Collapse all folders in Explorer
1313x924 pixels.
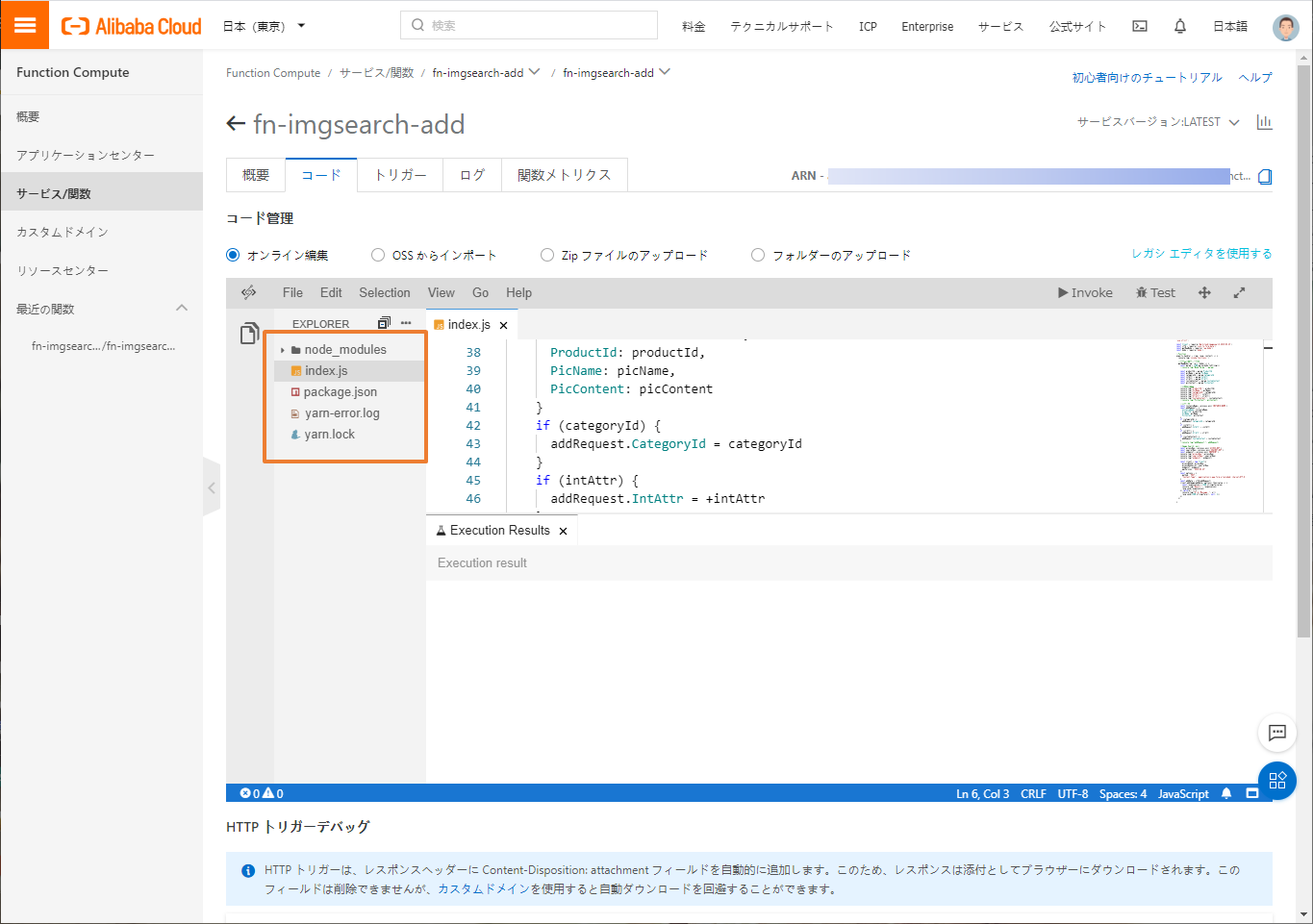coord(385,323)
